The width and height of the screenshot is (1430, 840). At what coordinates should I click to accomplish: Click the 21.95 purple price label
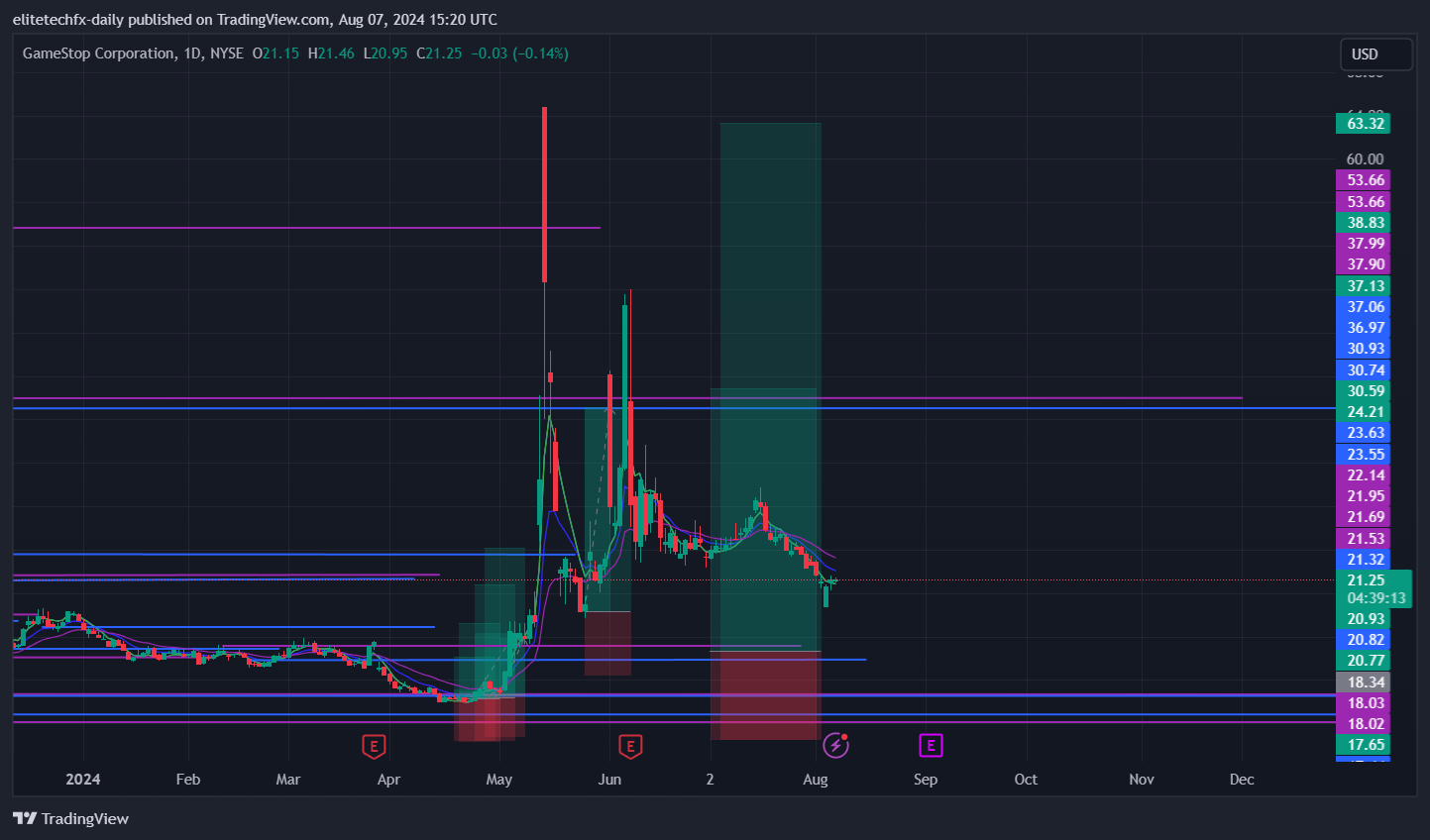pyautogui.click(x=1364, y=496)
